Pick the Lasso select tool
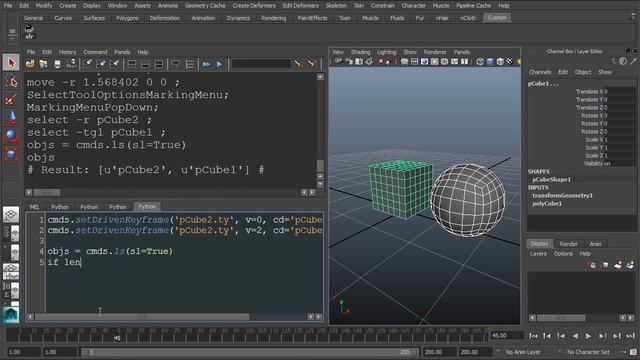This screenshot has height=360, width=640. click(x=11, y=82)
